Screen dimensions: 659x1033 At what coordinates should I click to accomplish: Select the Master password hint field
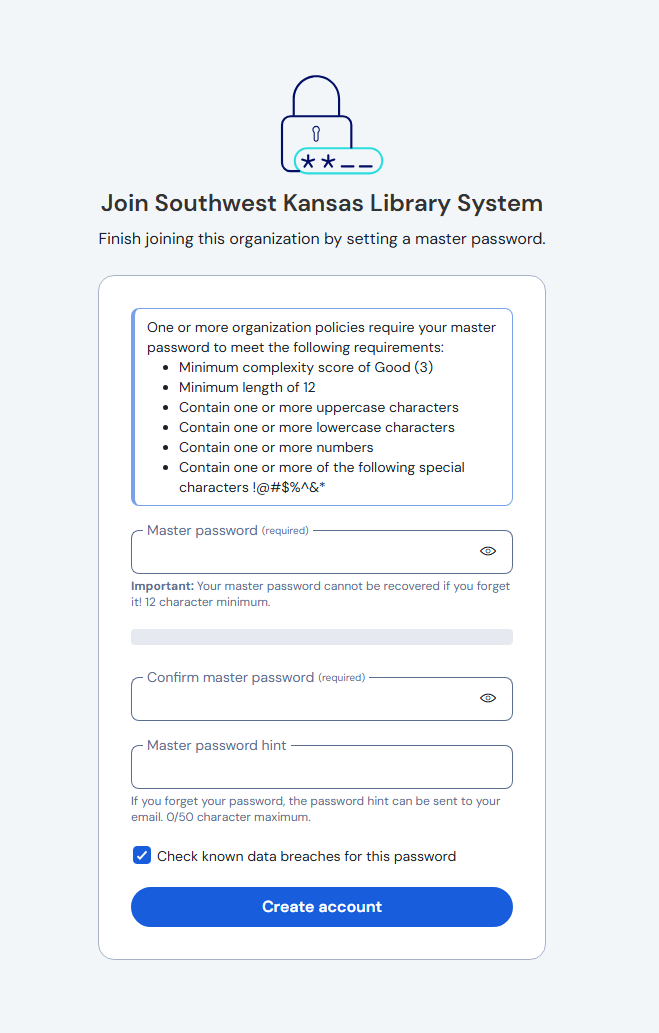pos(322,767)
